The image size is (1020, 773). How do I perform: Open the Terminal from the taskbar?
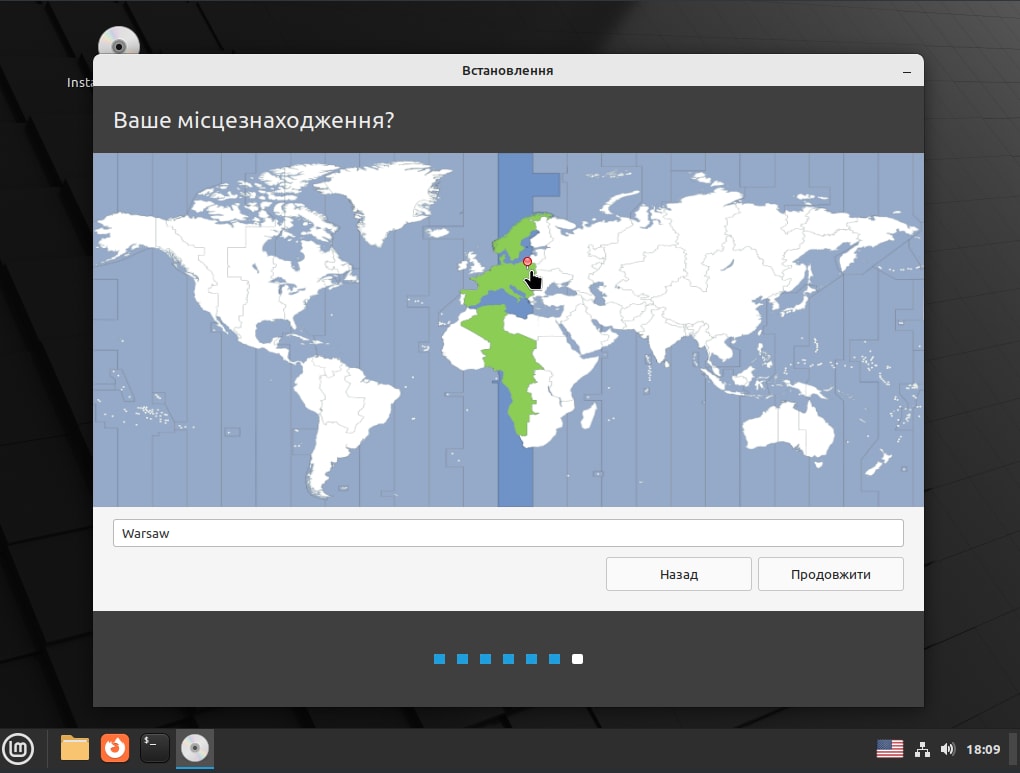click(155, 748)
